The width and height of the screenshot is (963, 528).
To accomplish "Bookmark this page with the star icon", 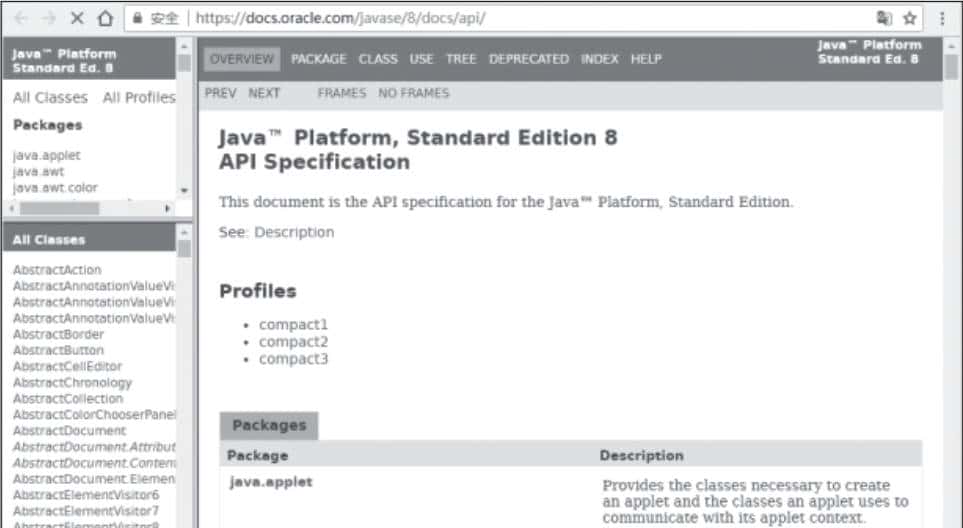I will click(910, 18).
